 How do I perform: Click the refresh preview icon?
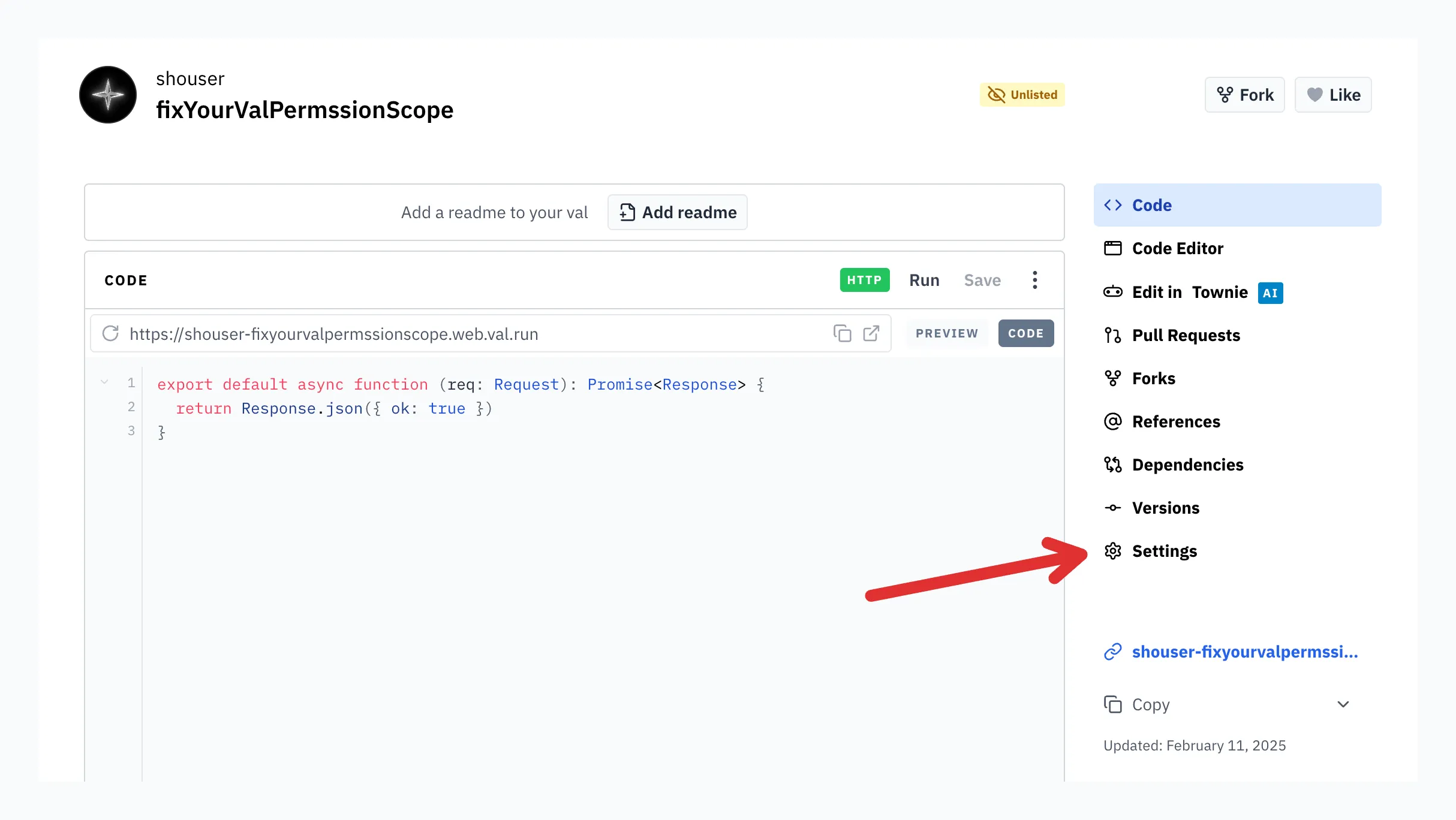111,333
